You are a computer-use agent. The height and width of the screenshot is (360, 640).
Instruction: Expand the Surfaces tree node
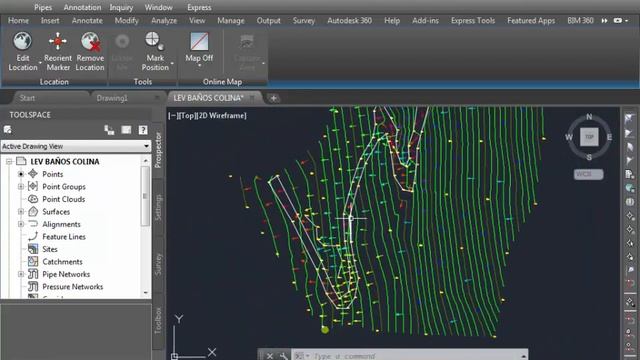(x=21, y=212)
